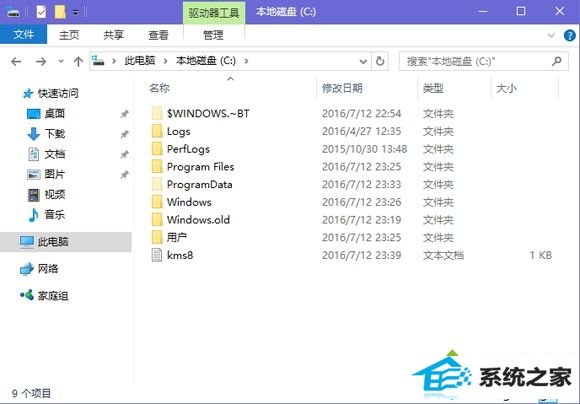Viewport: 580px width, 404px height.
Task: Go forward with the right arrow
Action: click(41, 61)
